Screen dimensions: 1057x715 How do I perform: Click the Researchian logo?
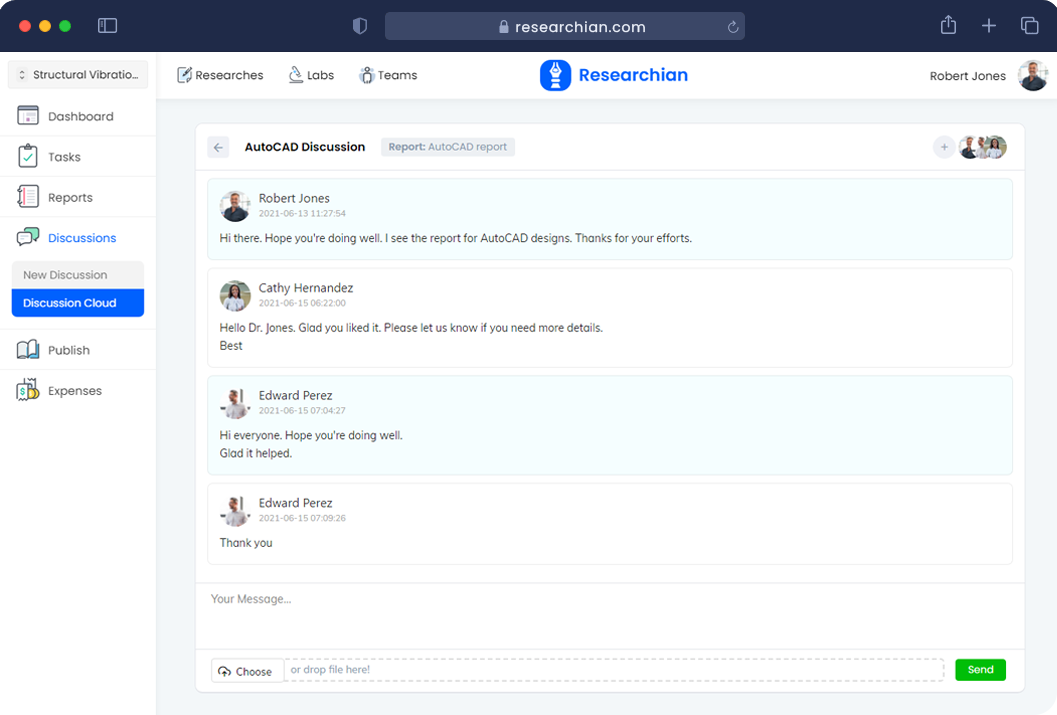(x=614, y=75)
